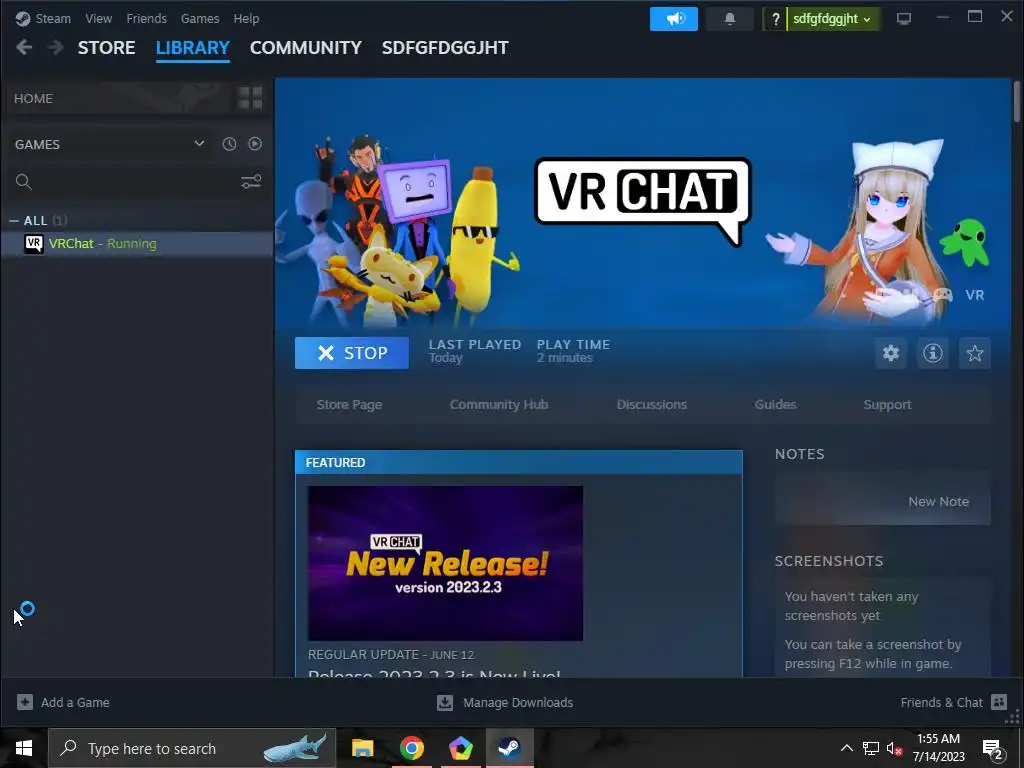This screenshot has width=1024, height=768.
Task: Sort library by recent activity clock icon
Action: [x=229, y=144]
